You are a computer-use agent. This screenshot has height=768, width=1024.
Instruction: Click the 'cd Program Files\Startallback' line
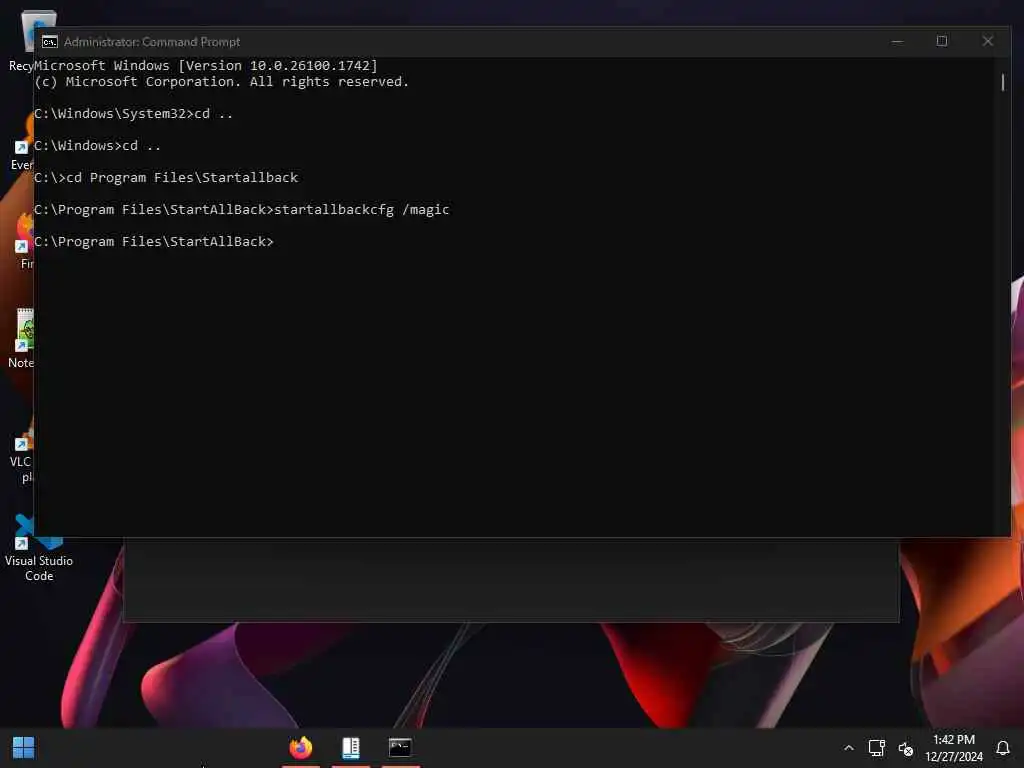(x=167, y=178)
